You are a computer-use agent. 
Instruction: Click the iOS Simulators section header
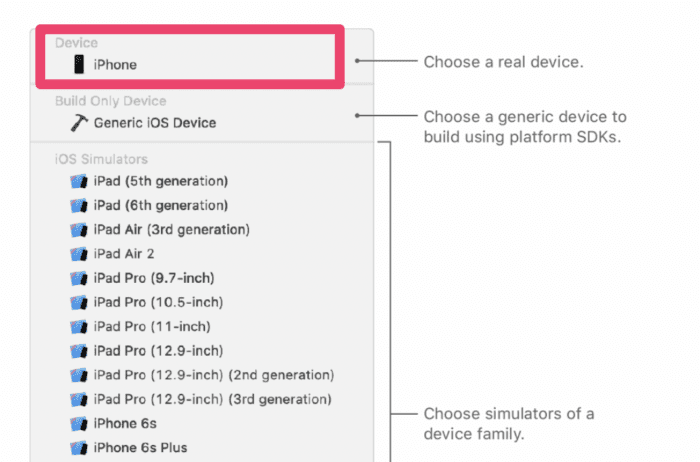(101, 159)
